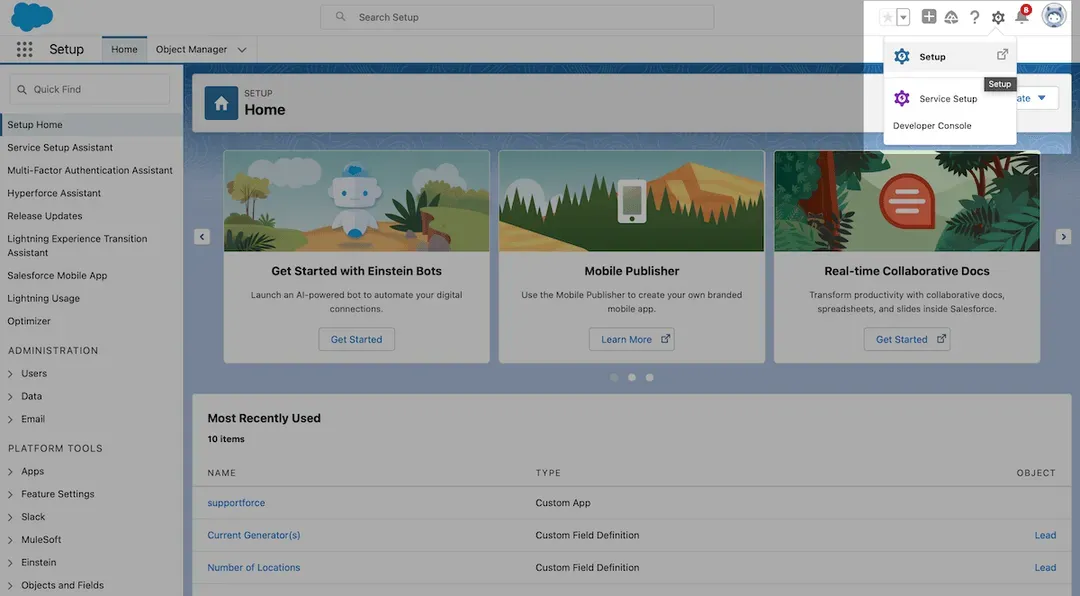
Task: Open the Object Manager tab chevron
Action: 242,50
